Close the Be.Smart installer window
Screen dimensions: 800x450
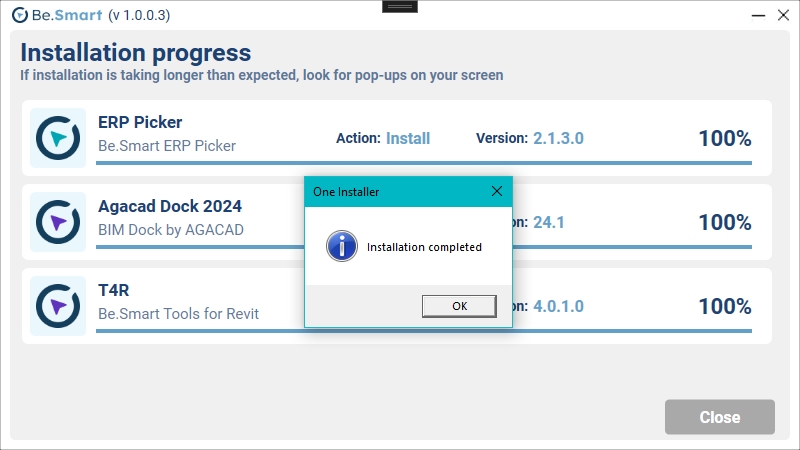(x=783, y=15)
